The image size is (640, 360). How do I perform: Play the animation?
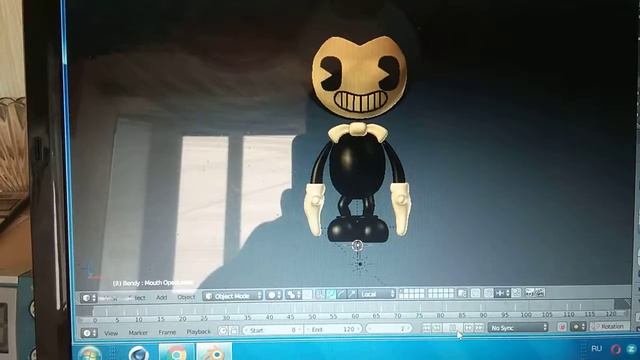click(x=453, y=328)
